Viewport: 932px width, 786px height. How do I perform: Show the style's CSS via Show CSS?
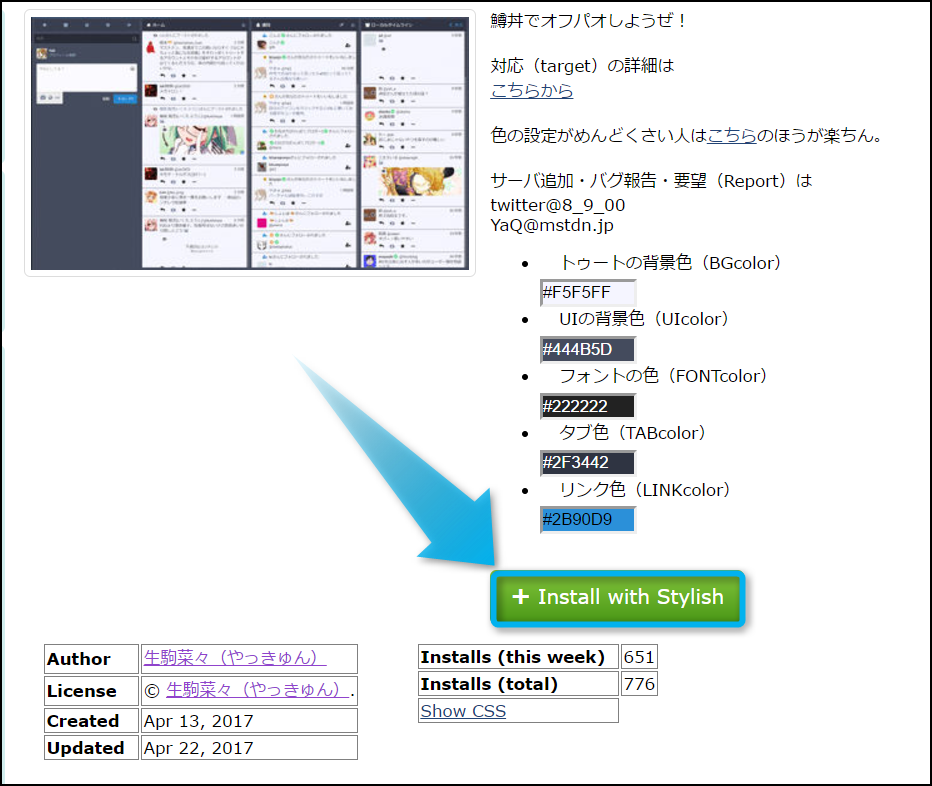(463, 711)
